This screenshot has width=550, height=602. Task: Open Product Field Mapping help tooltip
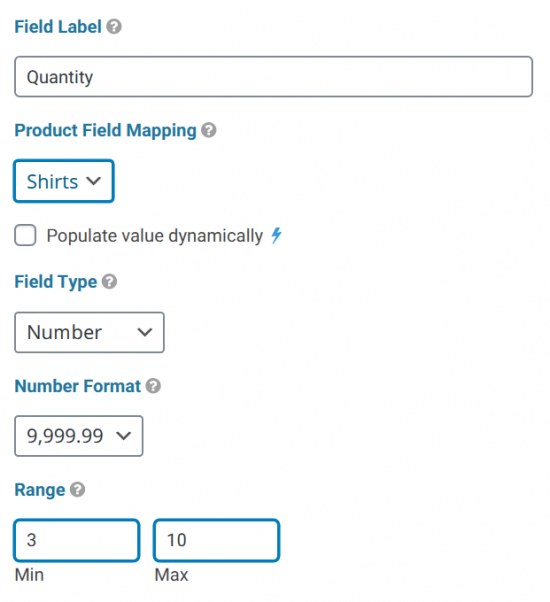209,130
